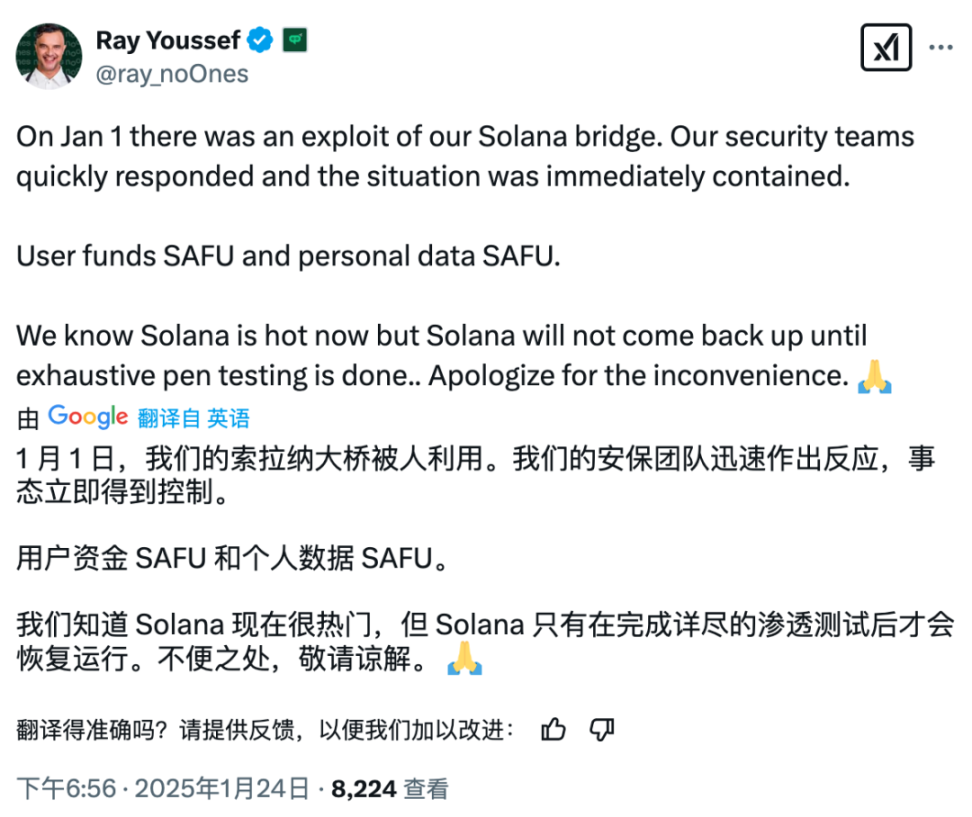Click the blue verified badge
Screen dimensions: 972x817
pyautogui.click(x=262, y=40)
